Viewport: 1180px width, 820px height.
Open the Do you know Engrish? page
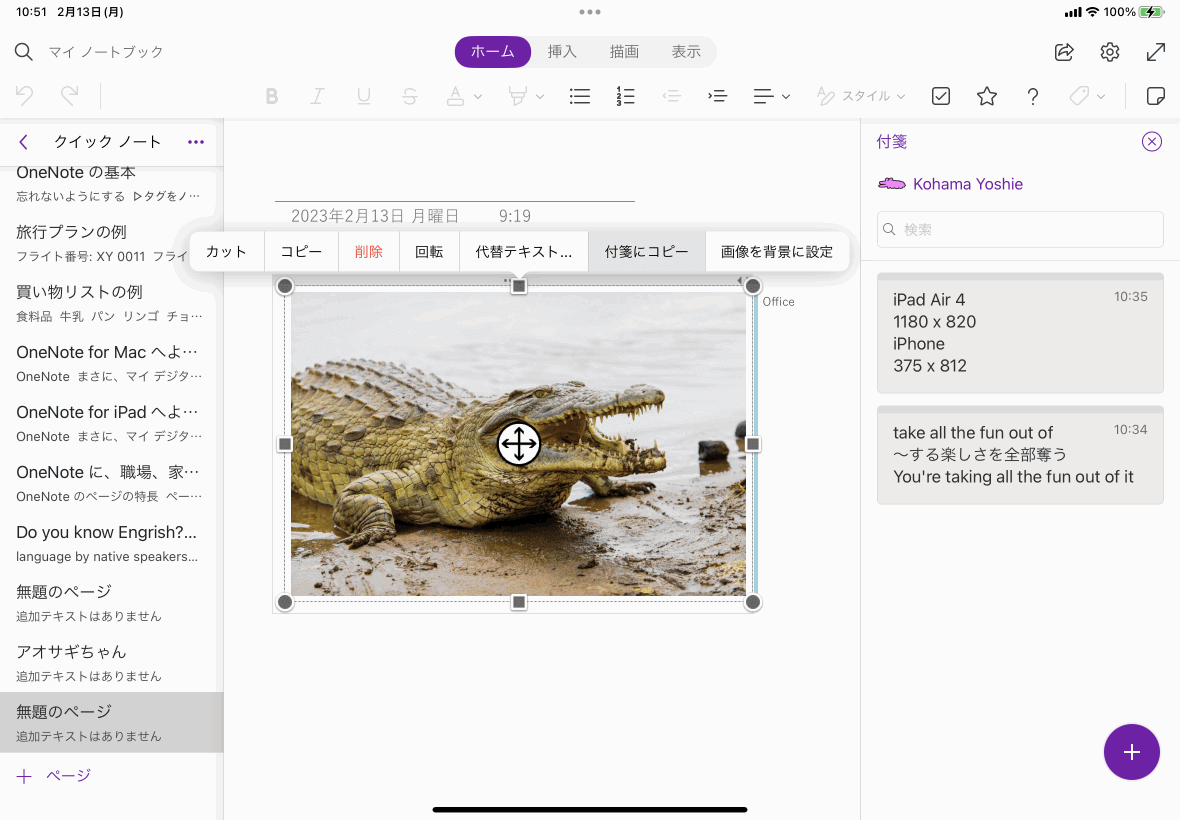coord(111,543)
